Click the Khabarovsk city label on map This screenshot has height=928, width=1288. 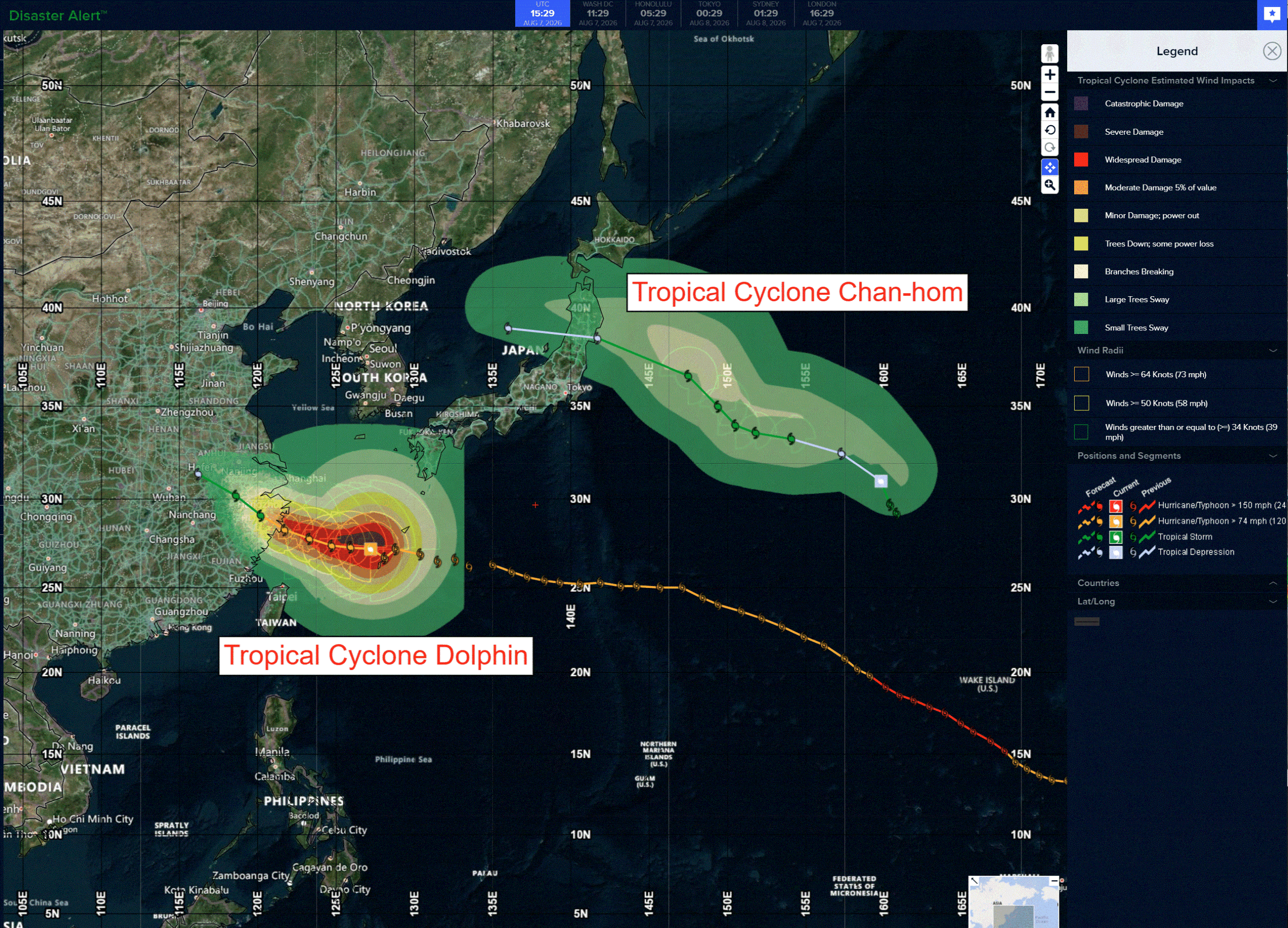tap(523, 123)
